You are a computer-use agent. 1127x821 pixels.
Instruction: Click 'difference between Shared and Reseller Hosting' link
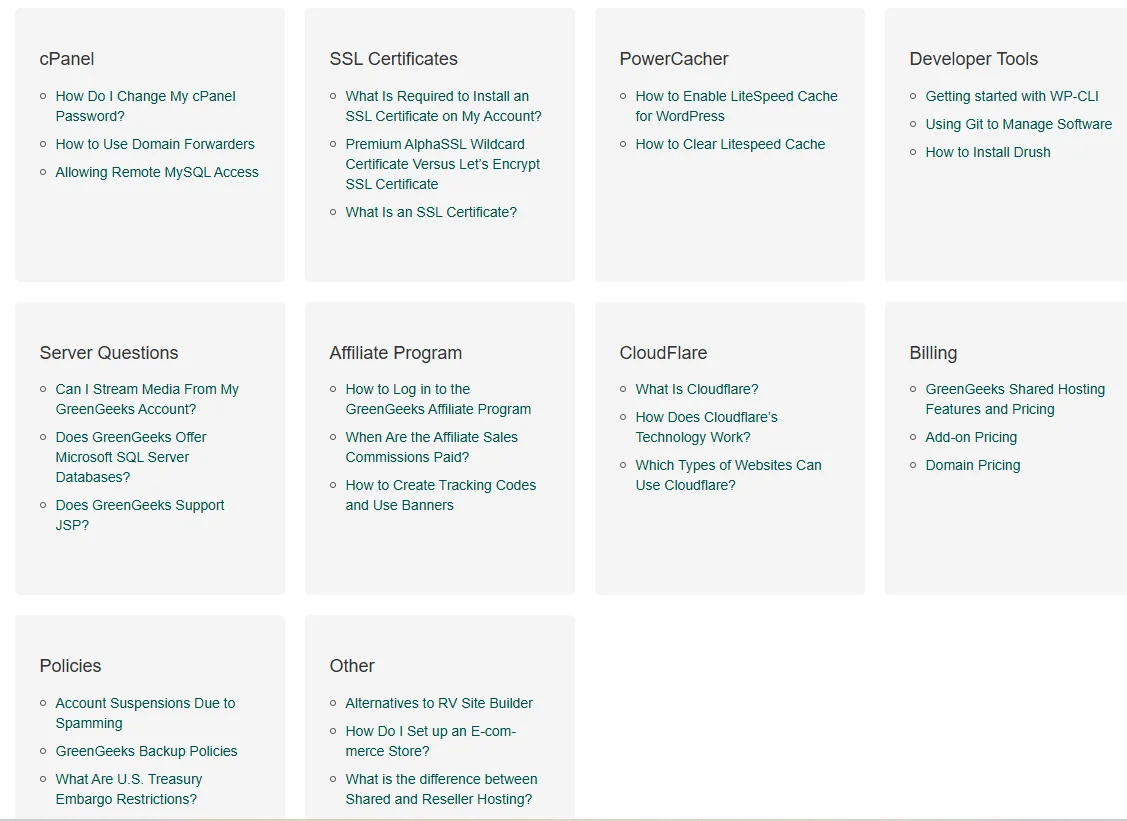[x=441, y=789]
